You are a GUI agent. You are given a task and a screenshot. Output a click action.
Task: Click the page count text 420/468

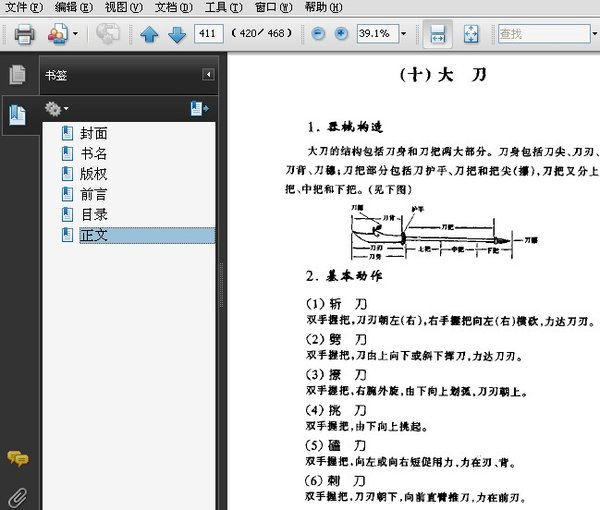pyautogui.click(x=262, y=34)
